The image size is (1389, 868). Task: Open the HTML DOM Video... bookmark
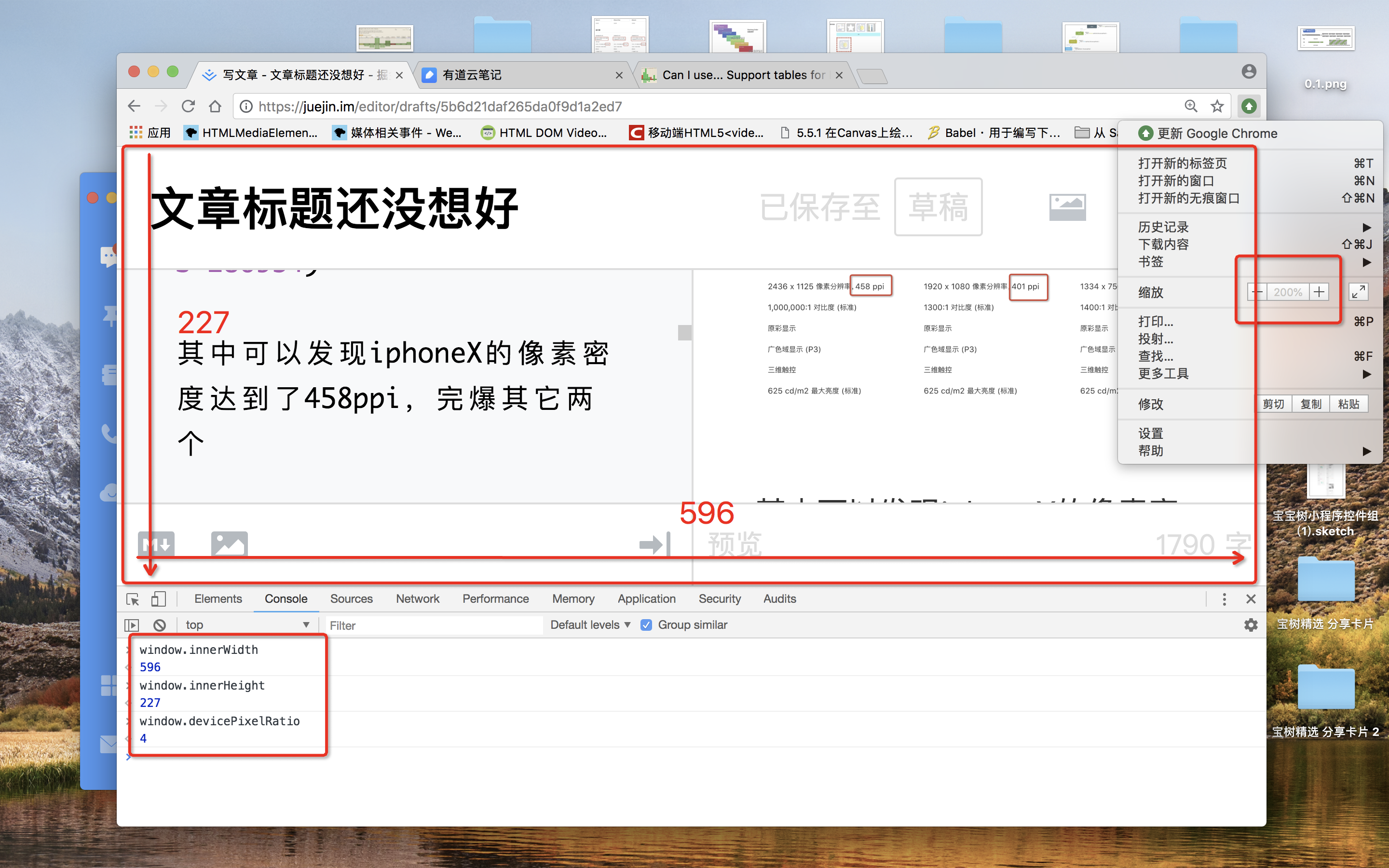(544, 133)
